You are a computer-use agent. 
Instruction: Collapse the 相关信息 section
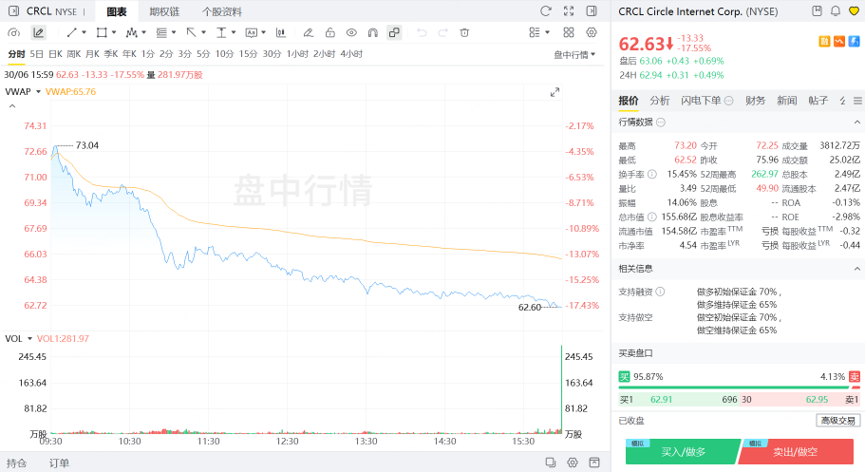857,269
